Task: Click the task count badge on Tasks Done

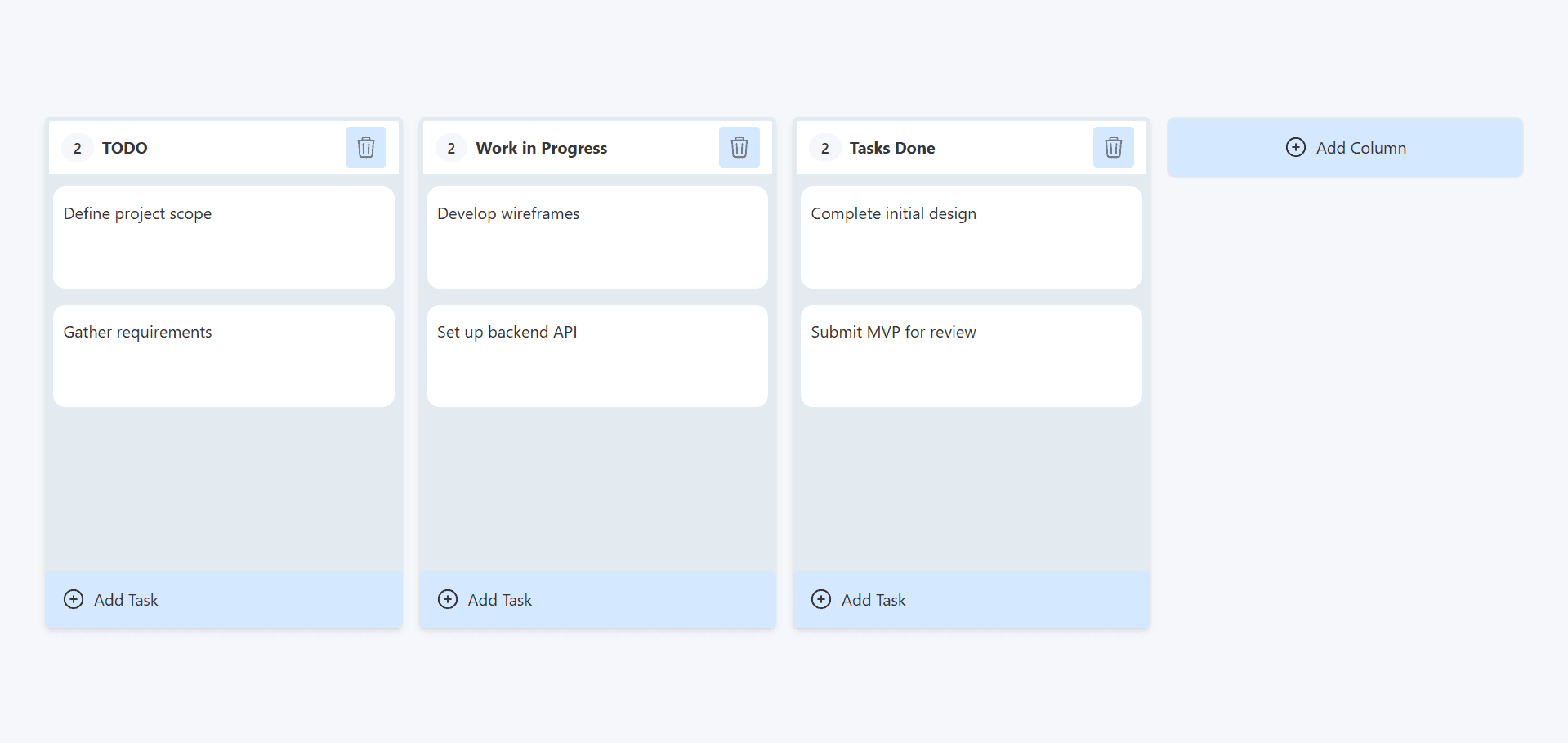Action: point(824,148)
